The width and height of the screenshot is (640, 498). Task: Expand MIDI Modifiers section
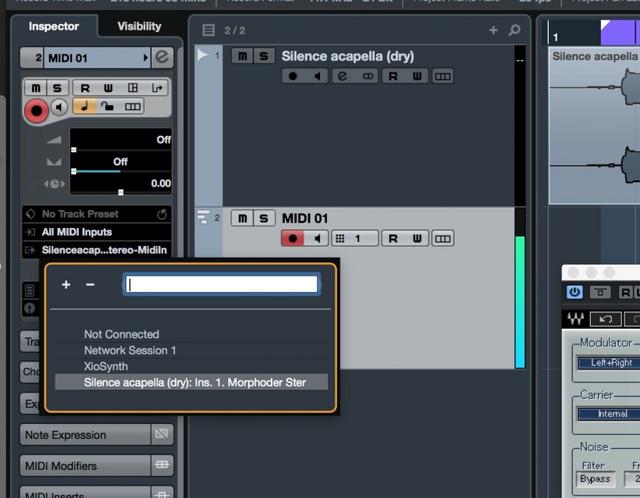click(85, 466)
